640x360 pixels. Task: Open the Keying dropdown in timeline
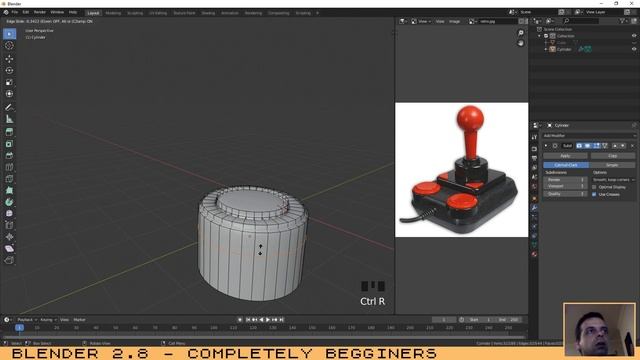(x=48, y=320)
